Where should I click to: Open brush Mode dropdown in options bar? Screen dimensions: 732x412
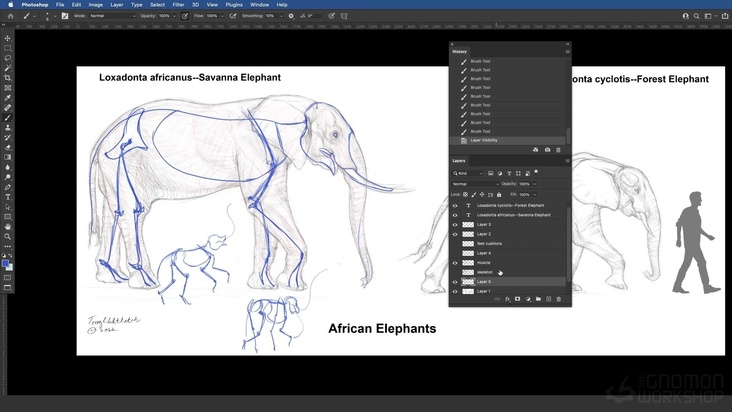point(112,16)
